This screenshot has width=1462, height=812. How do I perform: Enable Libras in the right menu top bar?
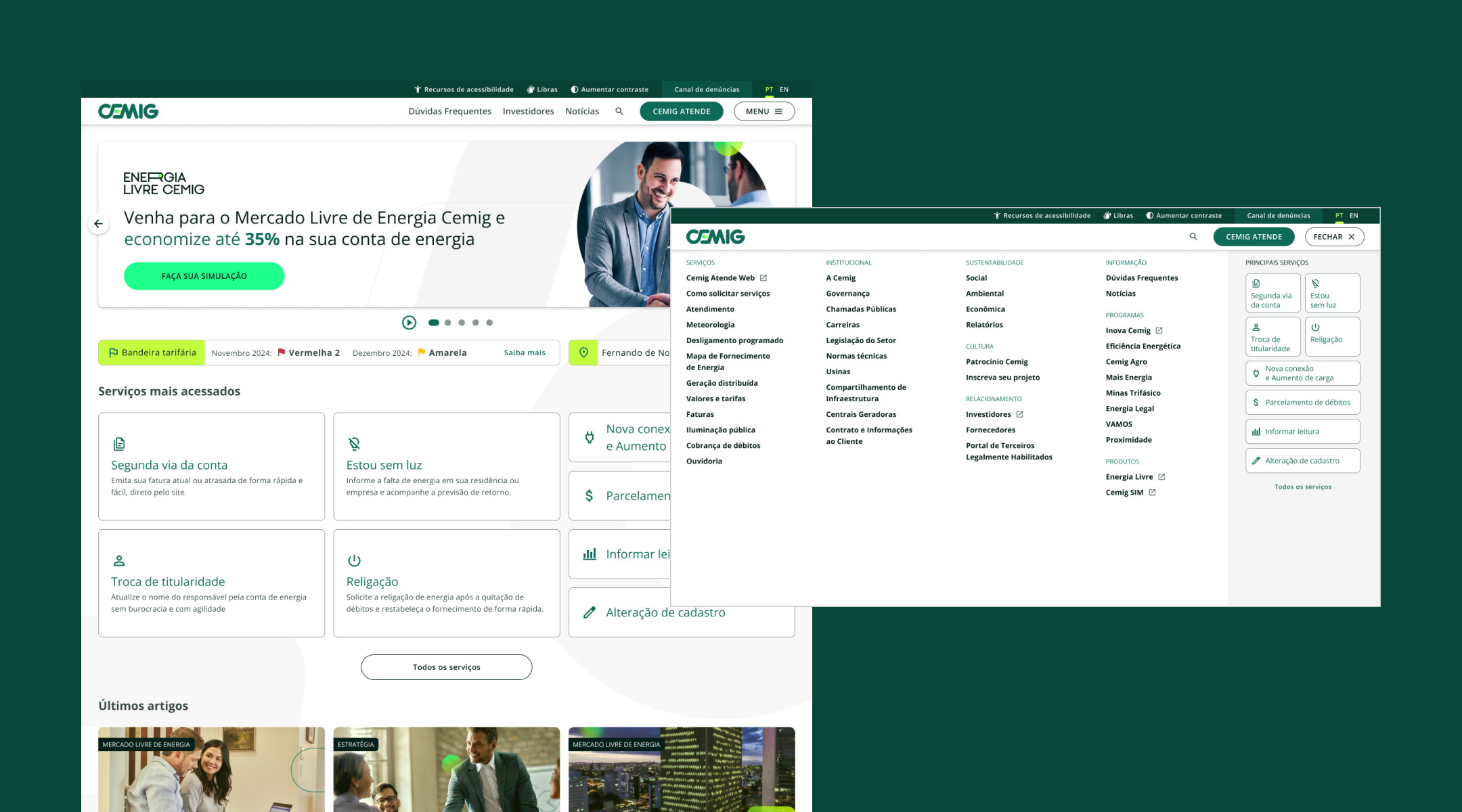1118,216
